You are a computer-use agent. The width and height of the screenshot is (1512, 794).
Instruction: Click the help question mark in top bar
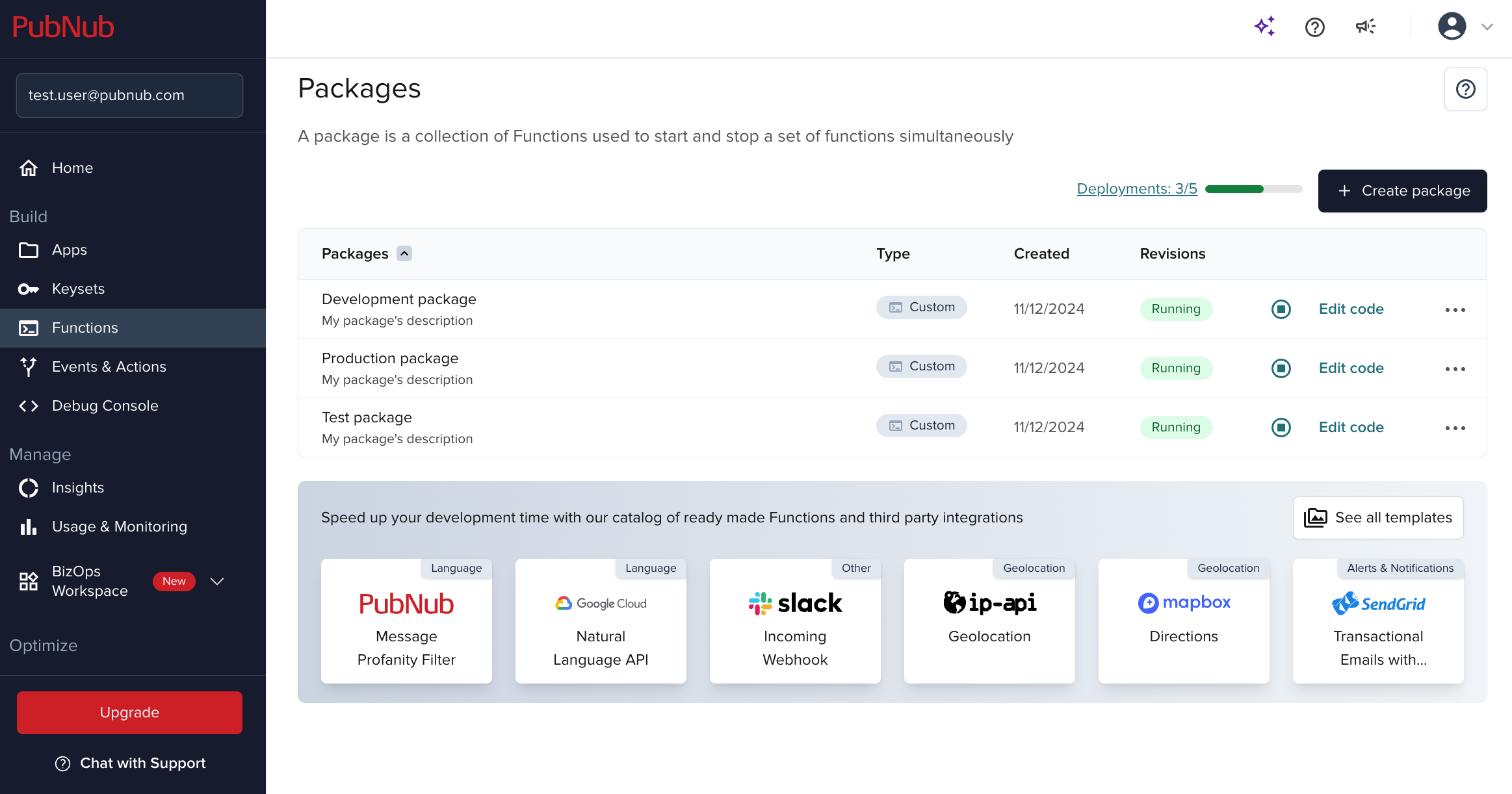(1314, 27)
